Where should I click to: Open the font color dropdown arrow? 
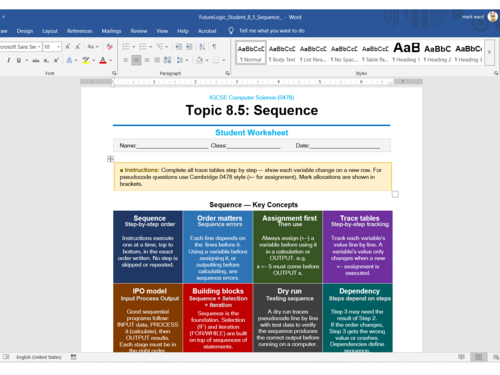pos(111,60)
